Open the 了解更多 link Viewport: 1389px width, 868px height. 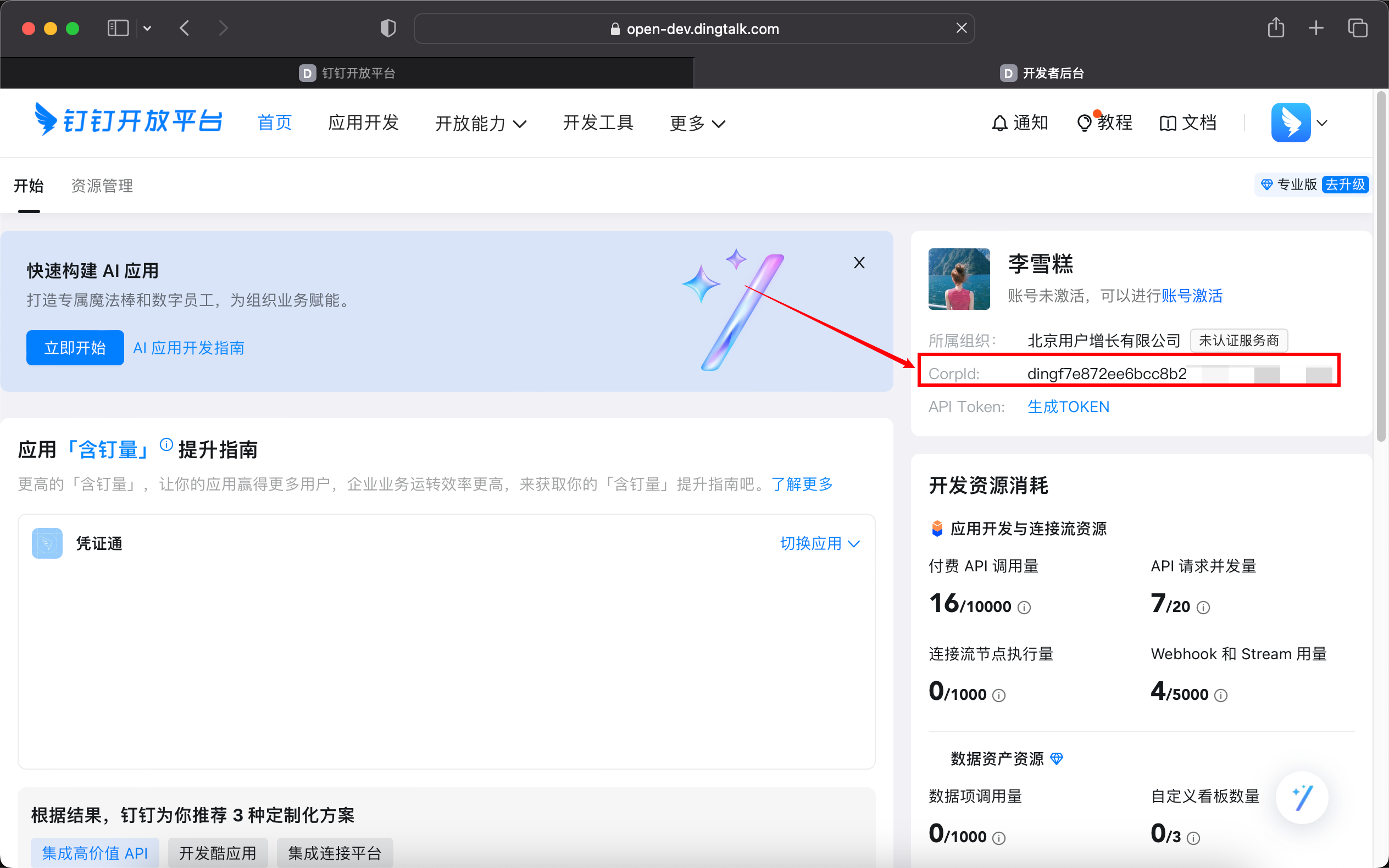pos(802,484)
